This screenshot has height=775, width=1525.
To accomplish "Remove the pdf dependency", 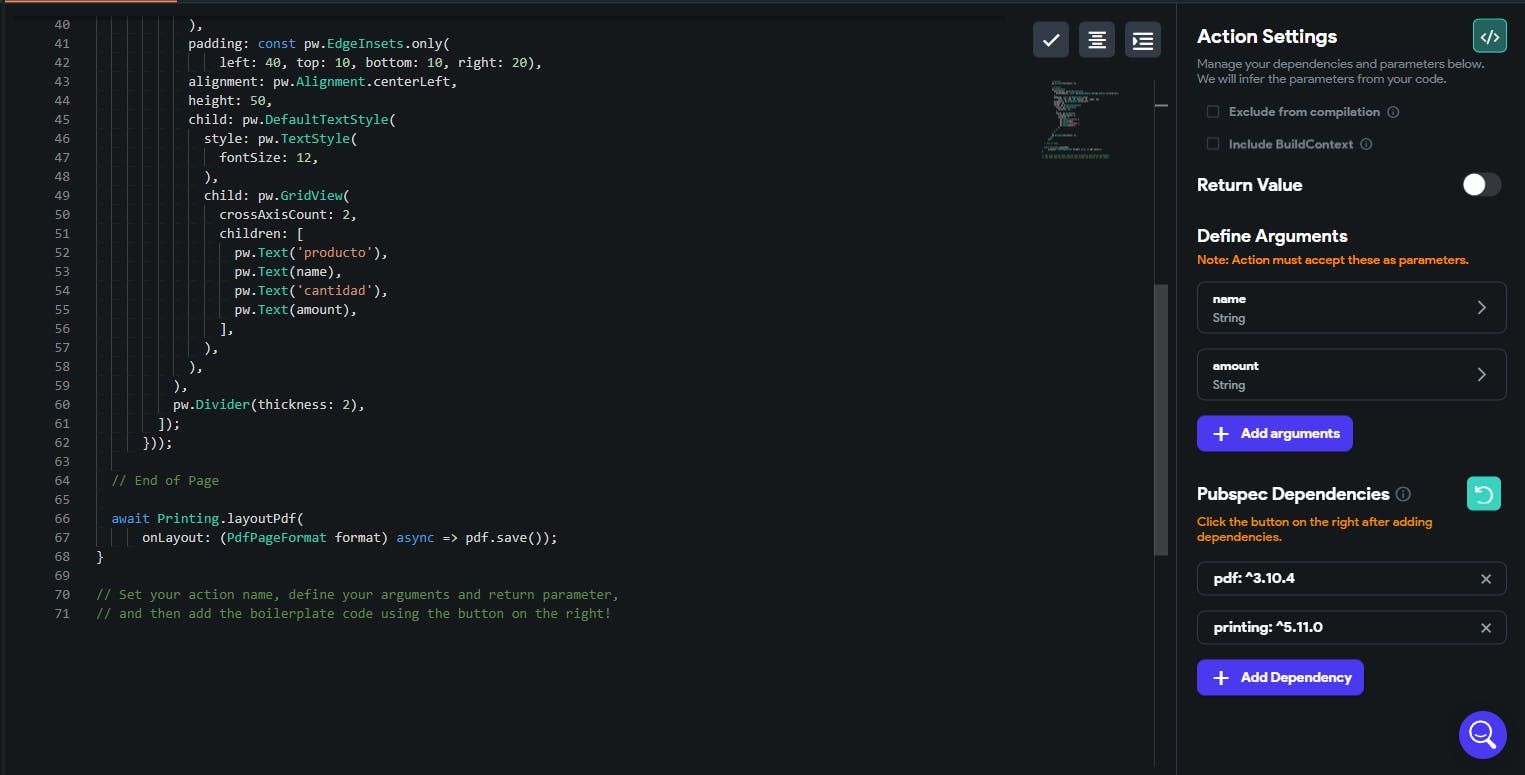I will point(1485,579).
